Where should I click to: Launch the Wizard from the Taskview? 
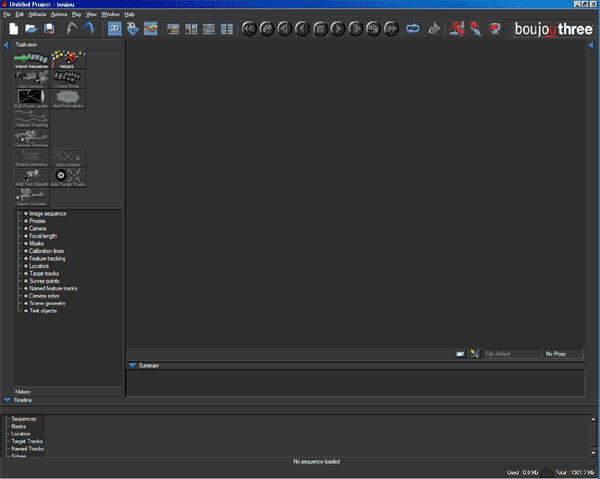pyautogui.click(x=68, y=59)
